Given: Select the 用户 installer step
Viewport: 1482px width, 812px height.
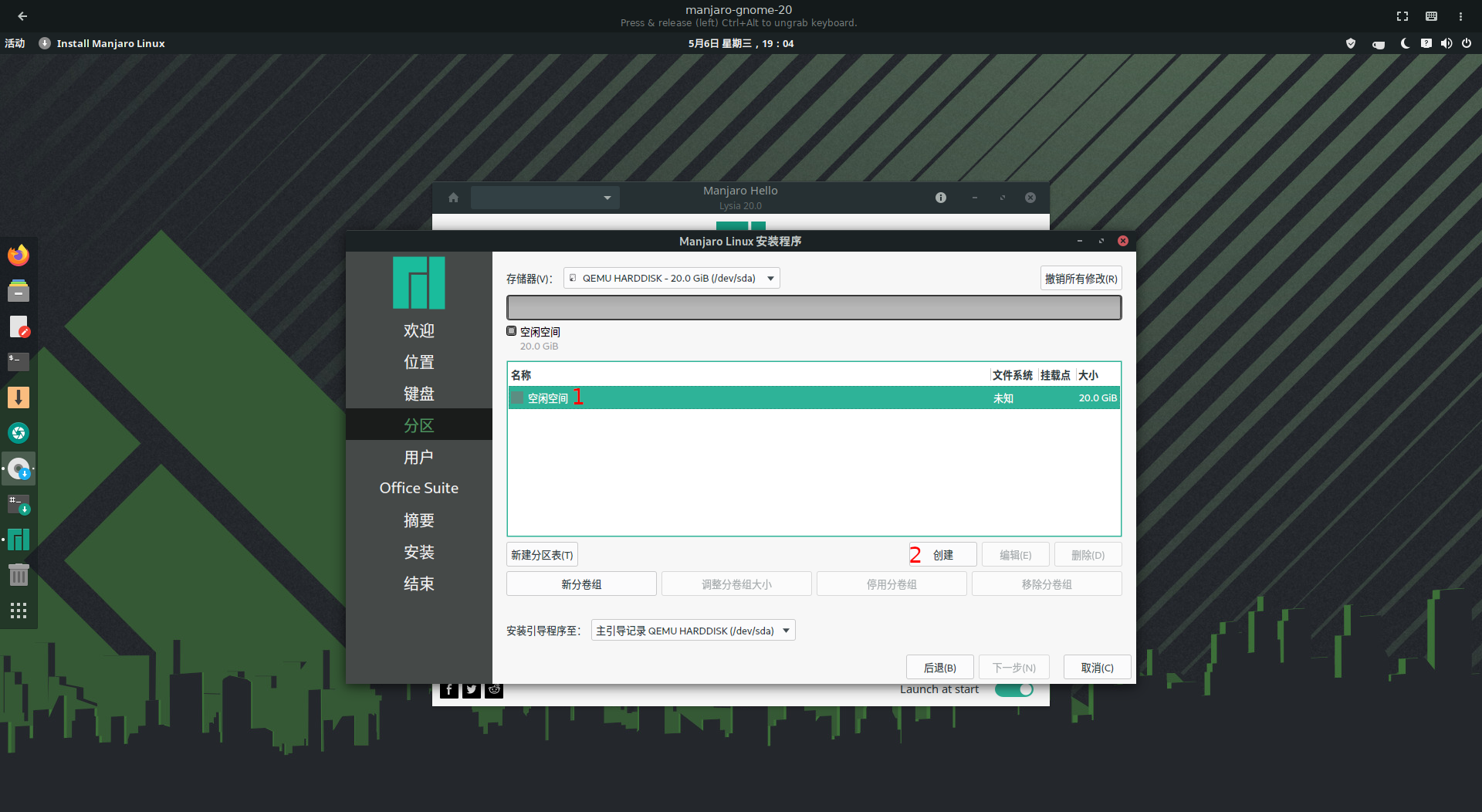Looking at the screenshot, I should [x=419, y=457].
